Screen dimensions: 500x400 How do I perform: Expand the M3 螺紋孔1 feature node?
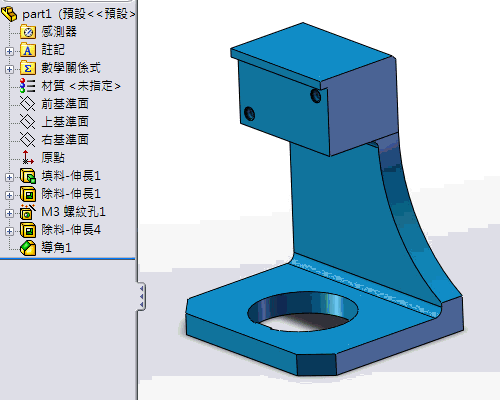tap(9, 213)
